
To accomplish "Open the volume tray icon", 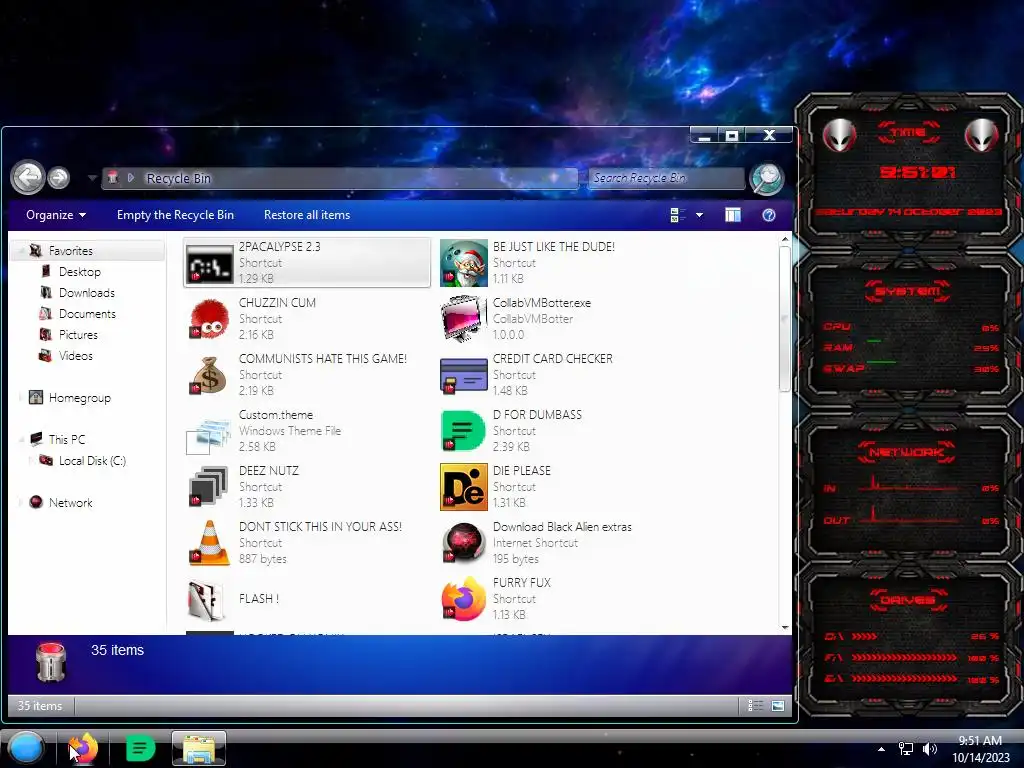I will (930, 749).
